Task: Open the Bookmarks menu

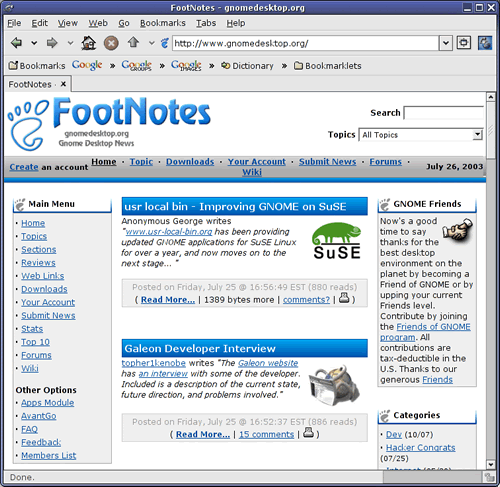Action: 163,23
